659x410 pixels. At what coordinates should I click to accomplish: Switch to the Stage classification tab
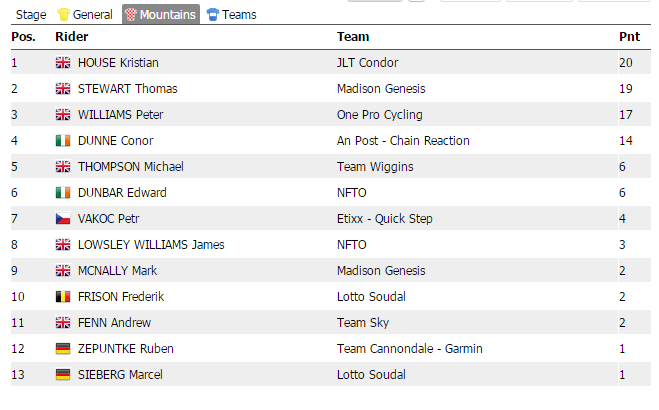click(x=31, y=15)
